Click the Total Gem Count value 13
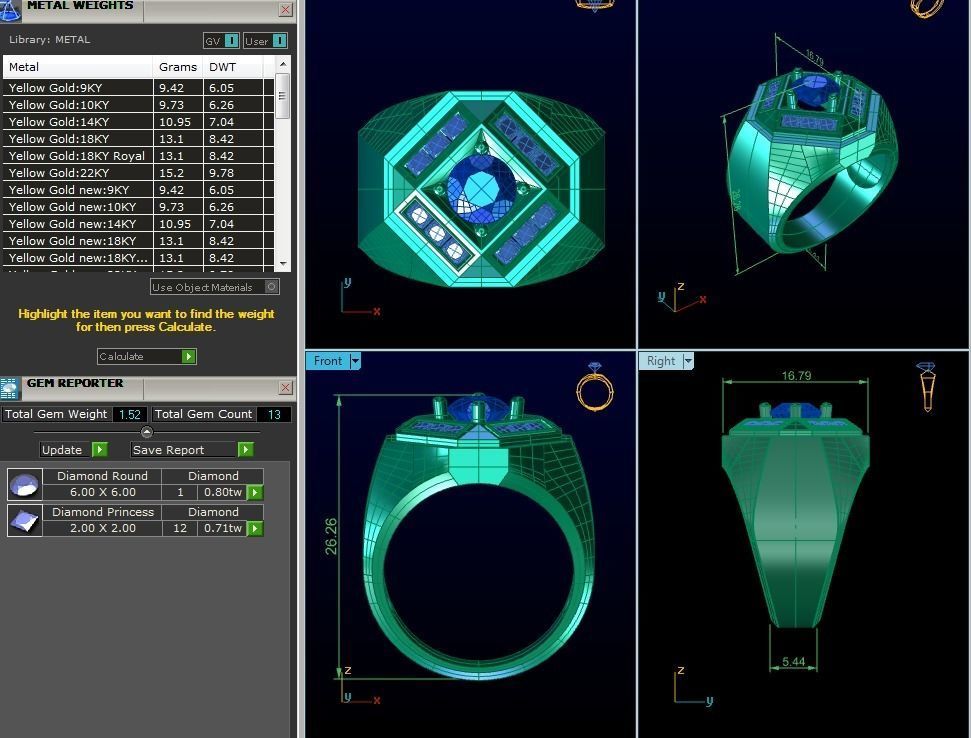The width and height of the screenshot is (971, 738). (x=274, y=414)
